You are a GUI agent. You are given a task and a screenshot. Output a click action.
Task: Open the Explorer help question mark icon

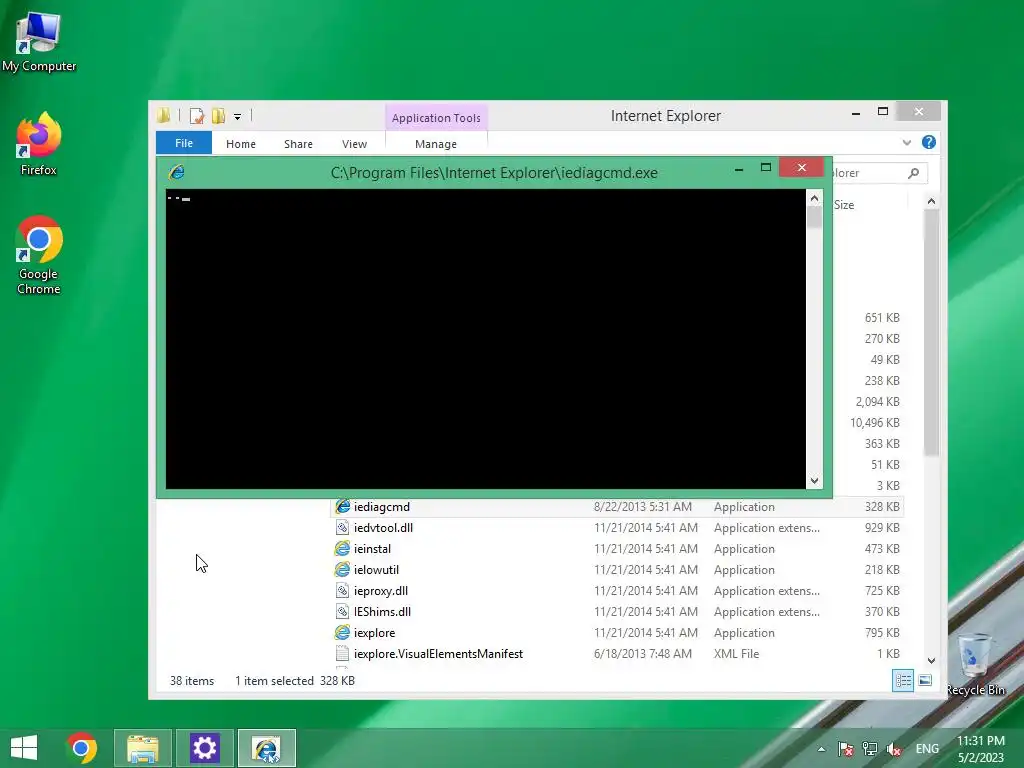(929, 142)
